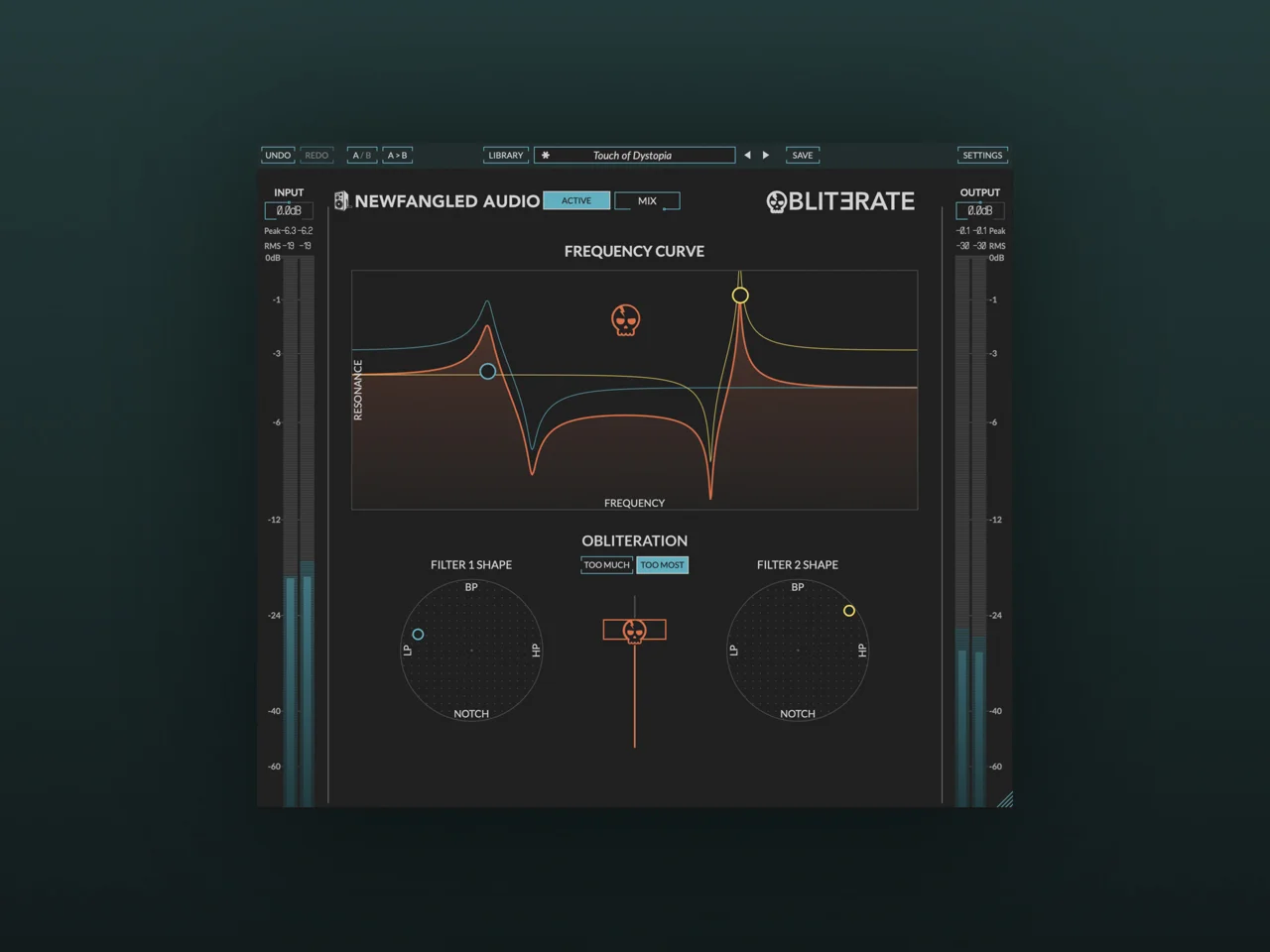The image size is (1270, 952).
Task: Click the OUTPUT gain 0.0dB field
Action: pos(980,211)
